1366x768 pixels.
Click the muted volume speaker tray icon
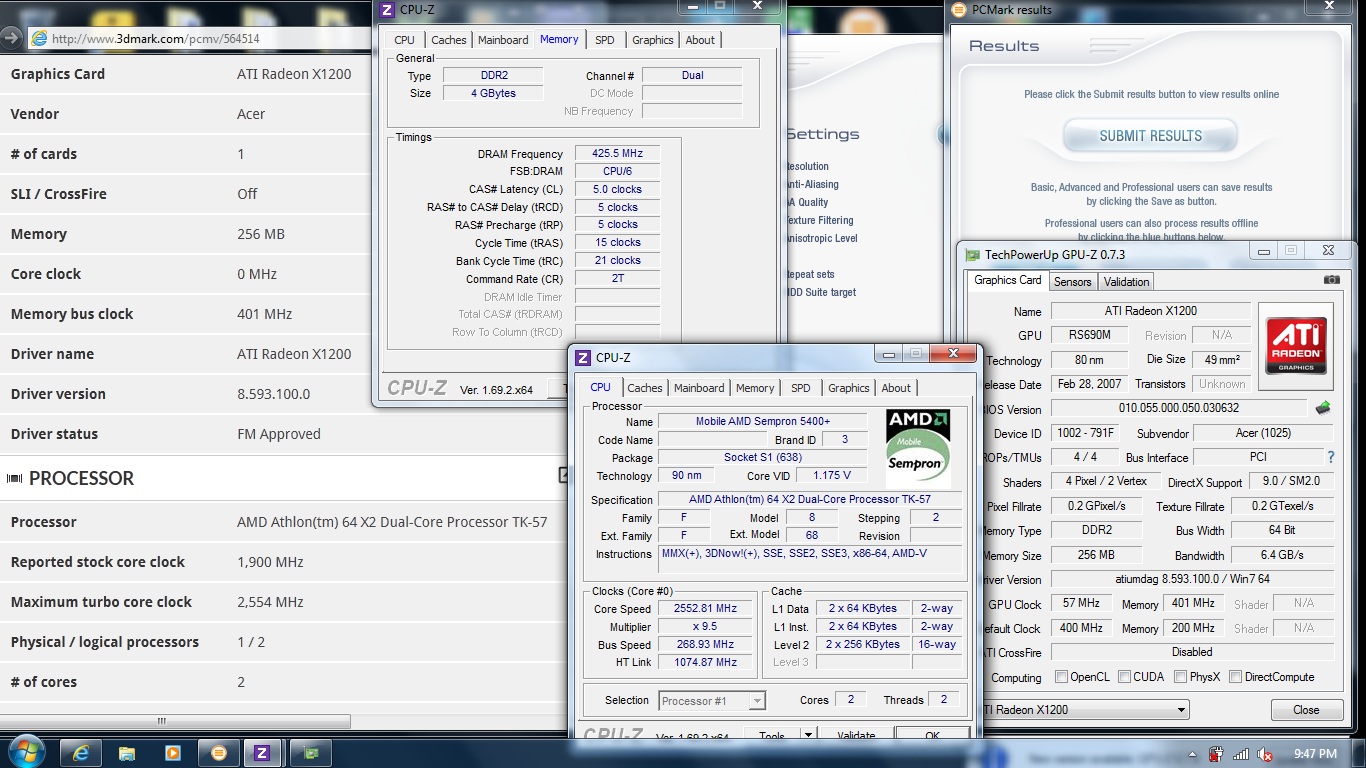(x=1265, y=754)
